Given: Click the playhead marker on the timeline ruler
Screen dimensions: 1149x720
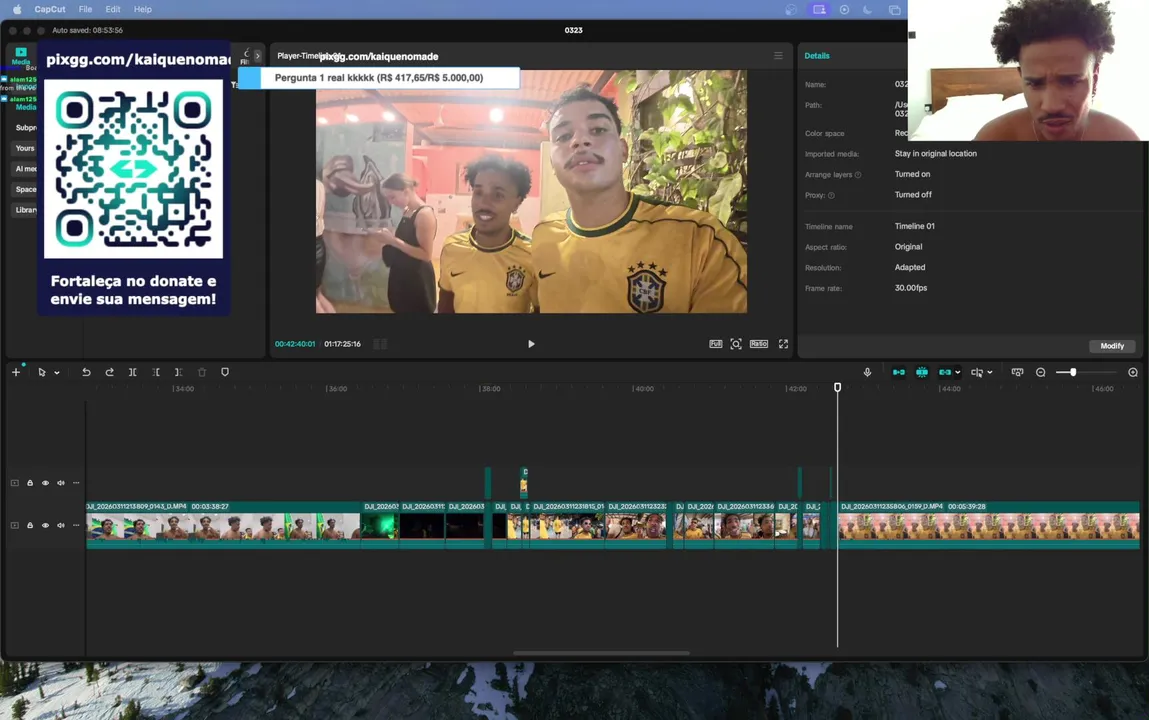Looking at the screenshot, I should (x=838, y=387).
